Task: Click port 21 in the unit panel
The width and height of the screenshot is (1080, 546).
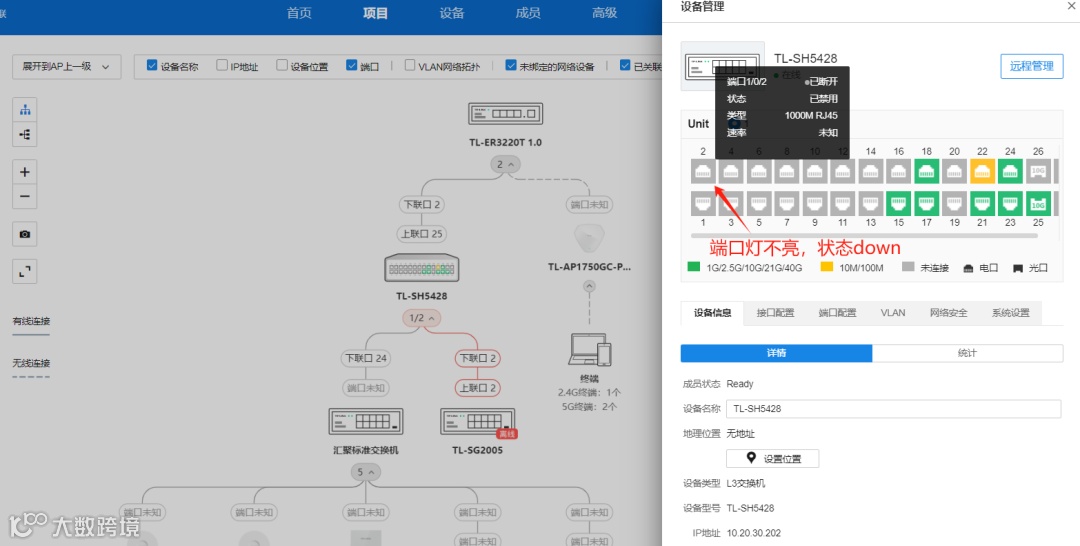Action: (x=982, y=203)
